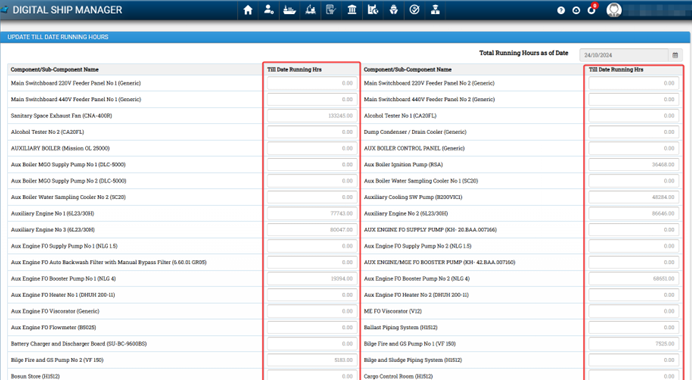Viewport: 692px width, 380px height.
Task: Edit running hours for AUXILIARY BOILER (Mission OL 25000)
Action: pyautogui.click(x=312, y=148)
